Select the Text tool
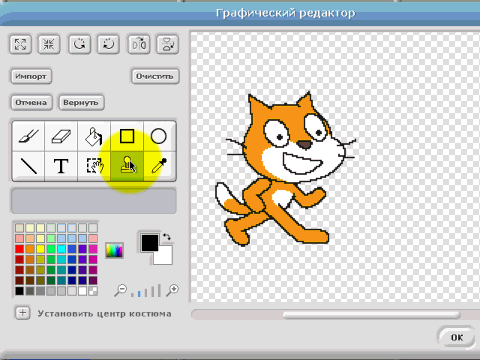Image resolution: width=480 pixels, height=360 pixels. click(61, 166)
